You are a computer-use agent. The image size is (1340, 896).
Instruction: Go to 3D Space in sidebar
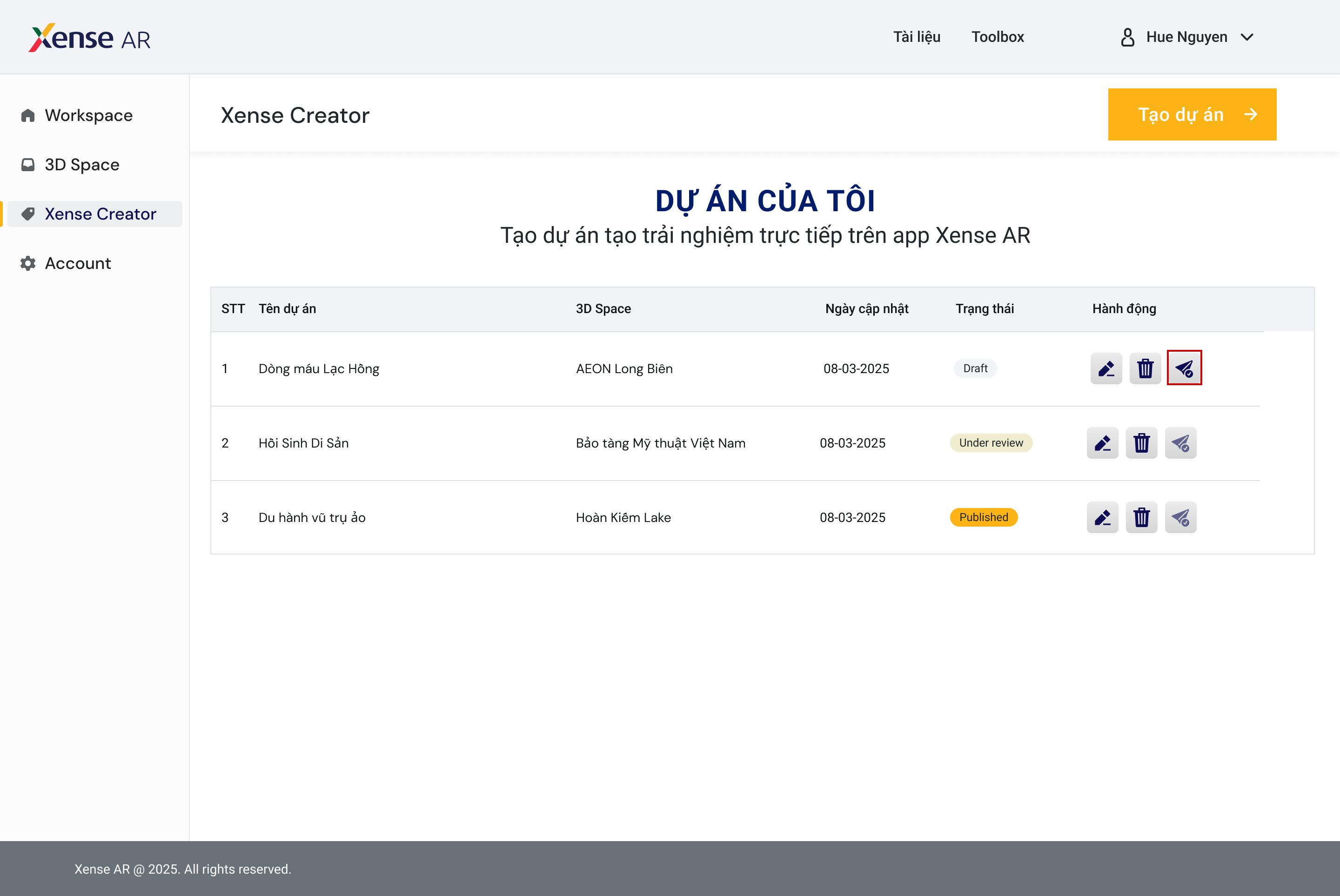point(82,165)
